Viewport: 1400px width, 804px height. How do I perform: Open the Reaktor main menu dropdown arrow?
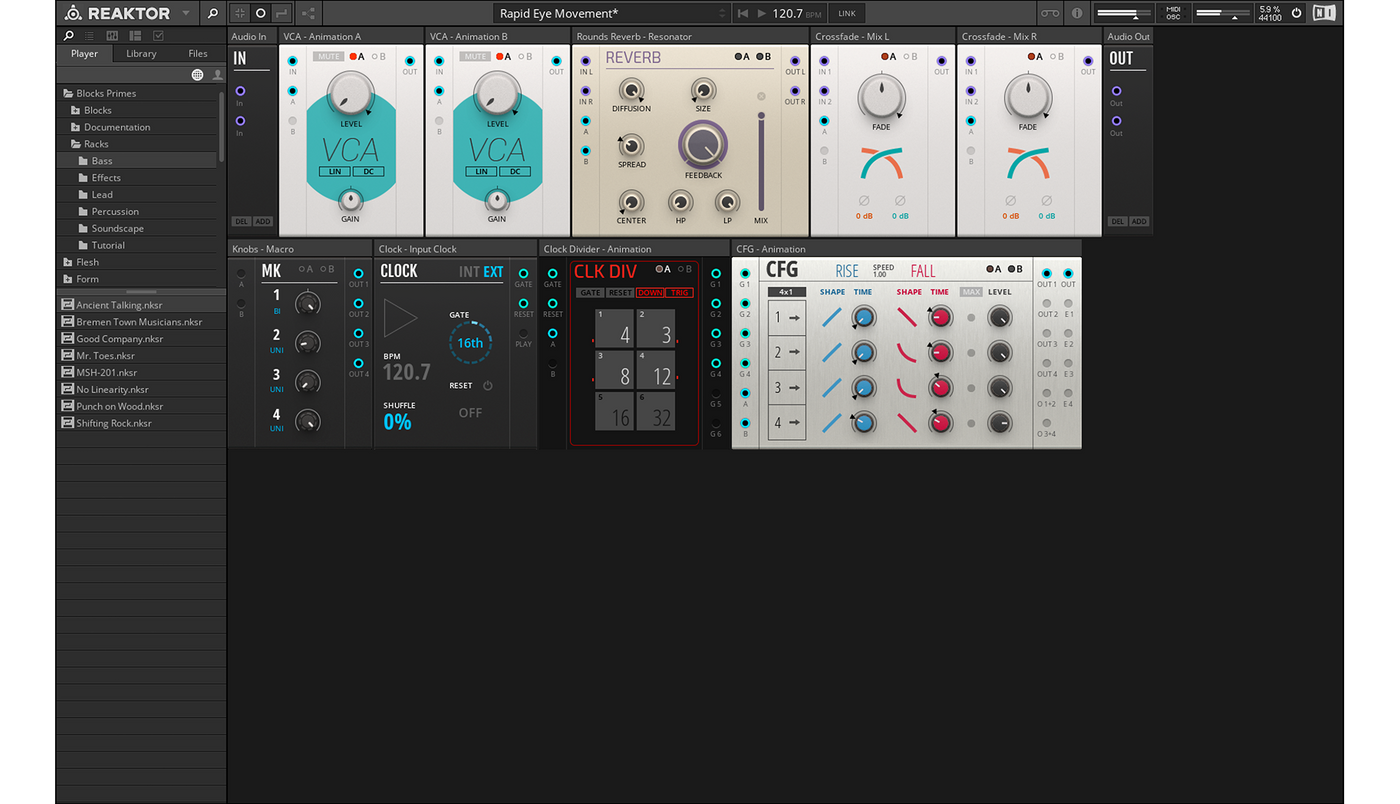[185, 13]
